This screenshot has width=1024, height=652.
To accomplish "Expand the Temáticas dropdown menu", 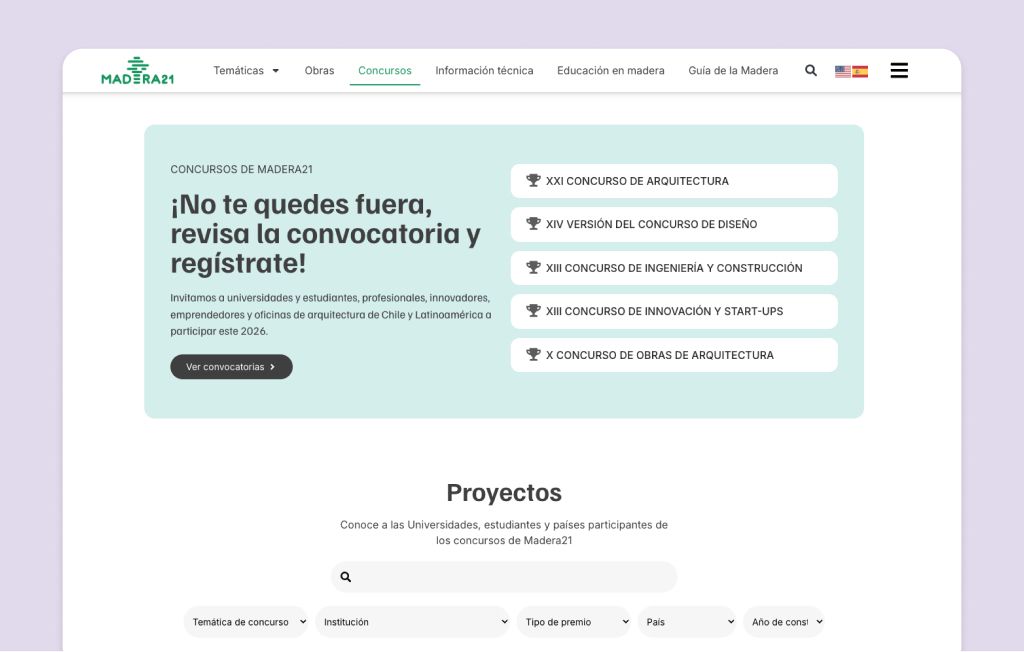I will tap(246, 71).
